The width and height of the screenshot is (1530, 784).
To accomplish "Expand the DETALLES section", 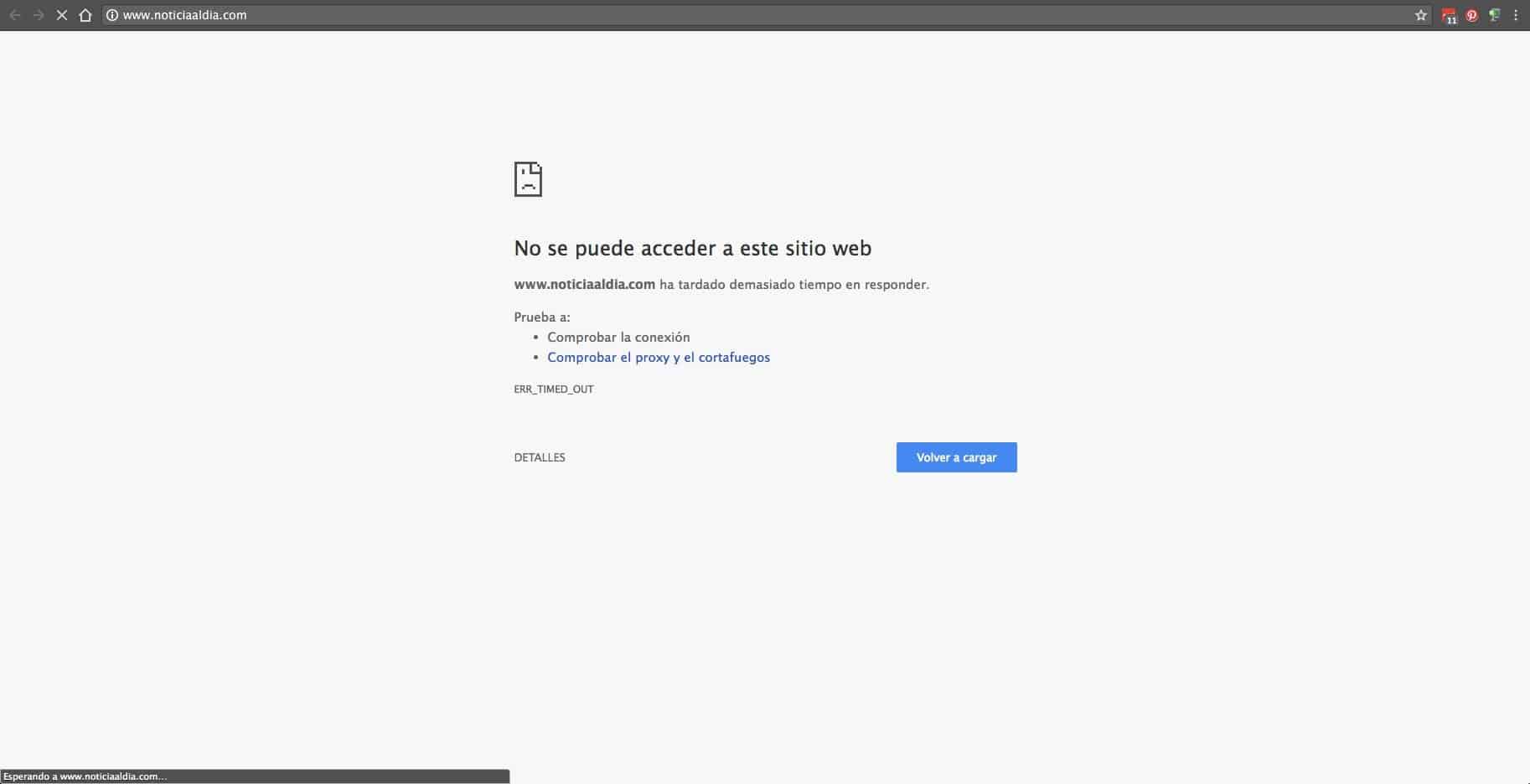I will point(540,457).
